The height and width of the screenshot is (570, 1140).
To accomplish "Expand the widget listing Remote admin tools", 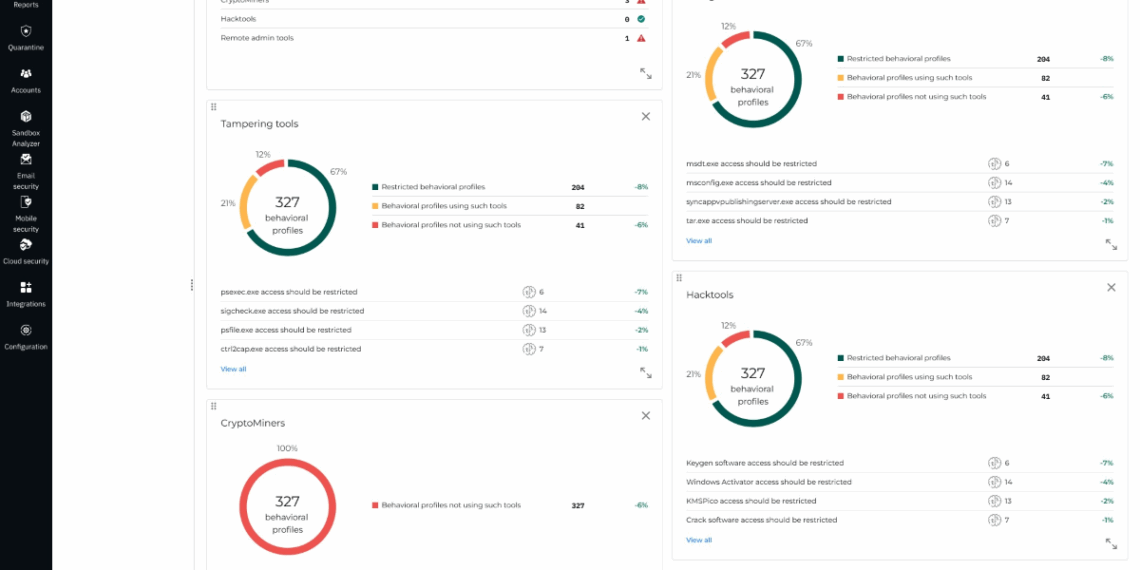I will point(645,74).
